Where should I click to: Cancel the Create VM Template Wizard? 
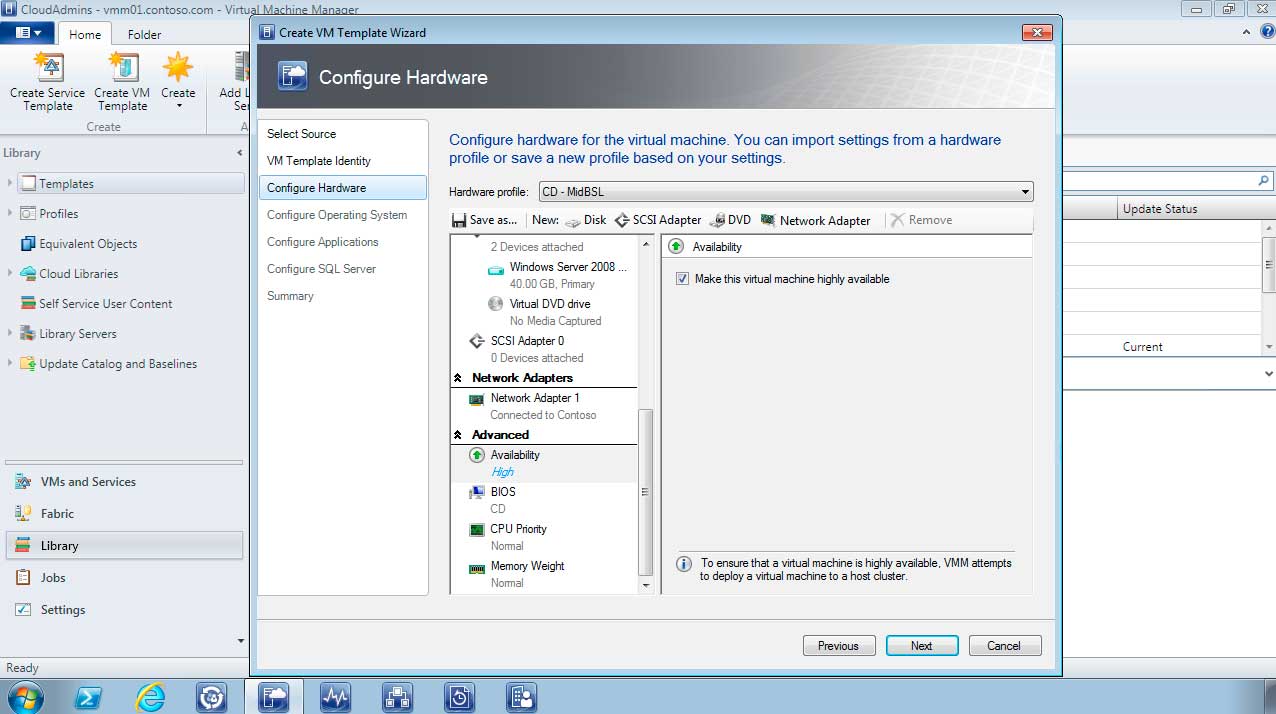(1004, 646)
